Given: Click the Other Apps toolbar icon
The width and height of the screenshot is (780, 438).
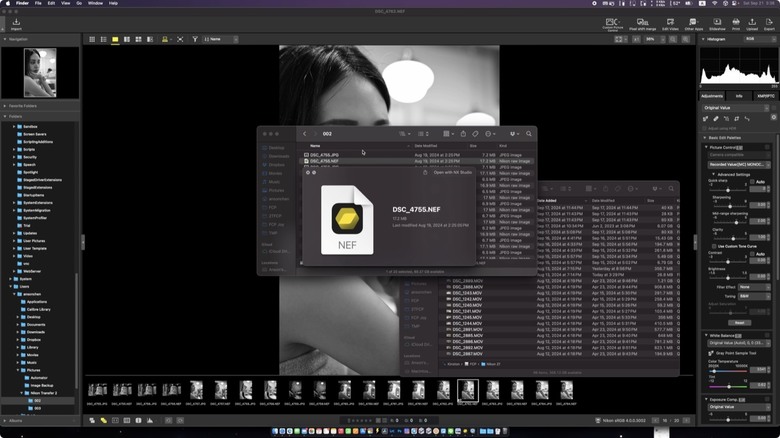Looking at the screenshot, I should (693, 24).
